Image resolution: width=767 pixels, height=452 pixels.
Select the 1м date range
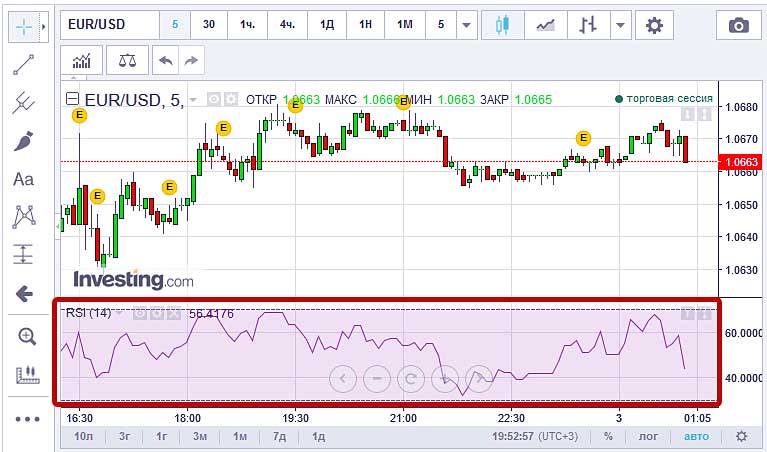(x=240, y=436)
